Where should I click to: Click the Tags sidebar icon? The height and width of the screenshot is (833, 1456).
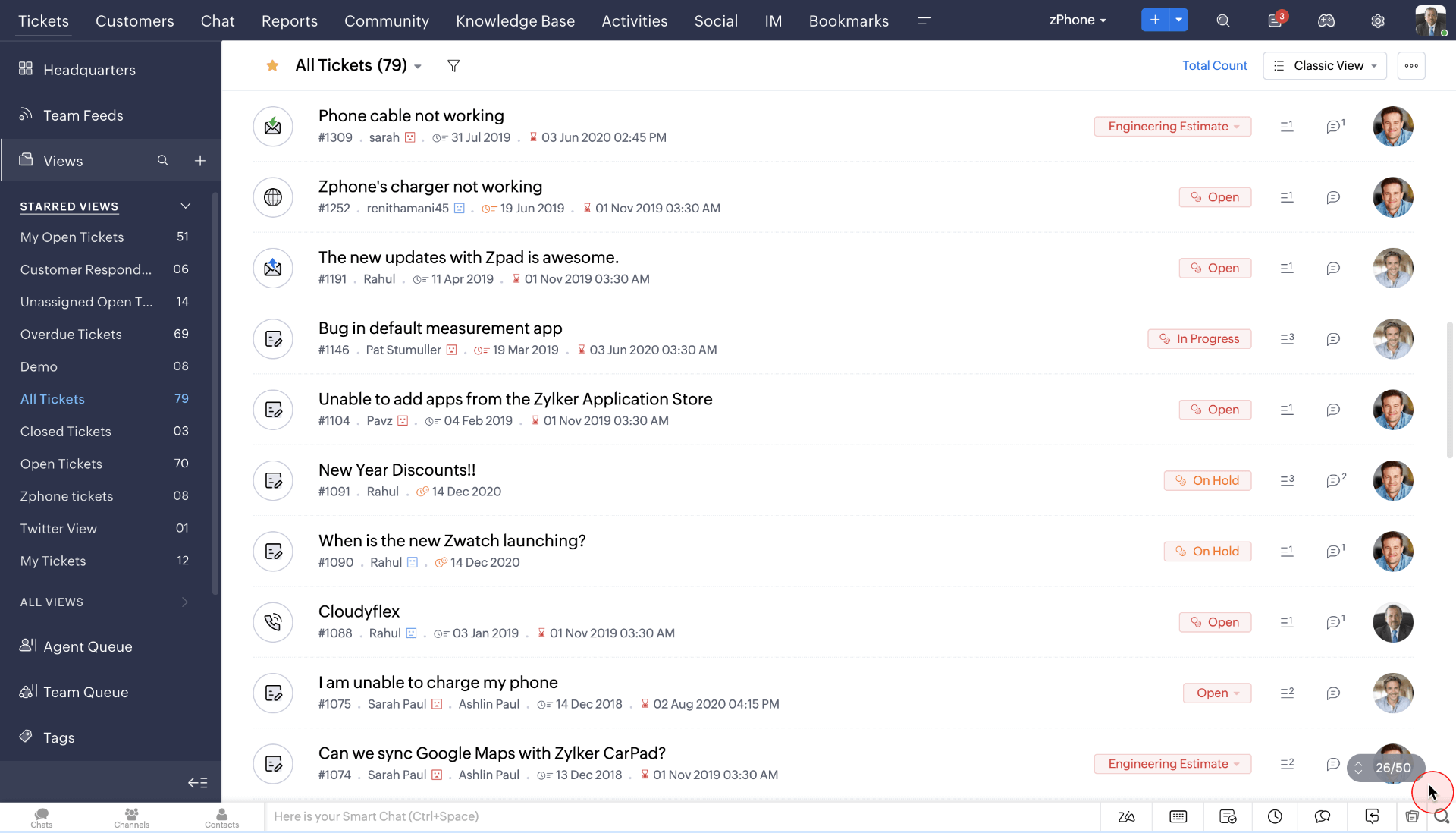tap(26, 737)
